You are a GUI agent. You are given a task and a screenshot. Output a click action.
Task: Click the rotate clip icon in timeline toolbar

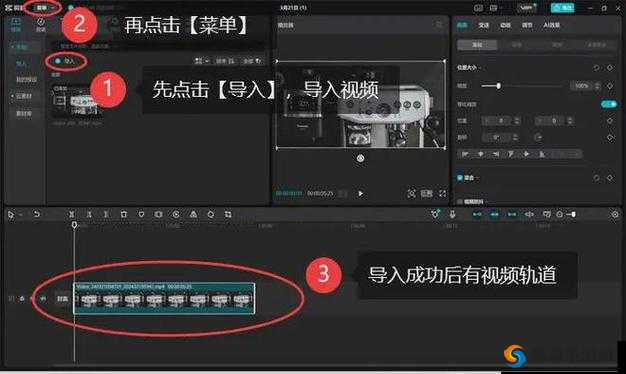pyautogui.click(x=211, y=214)
